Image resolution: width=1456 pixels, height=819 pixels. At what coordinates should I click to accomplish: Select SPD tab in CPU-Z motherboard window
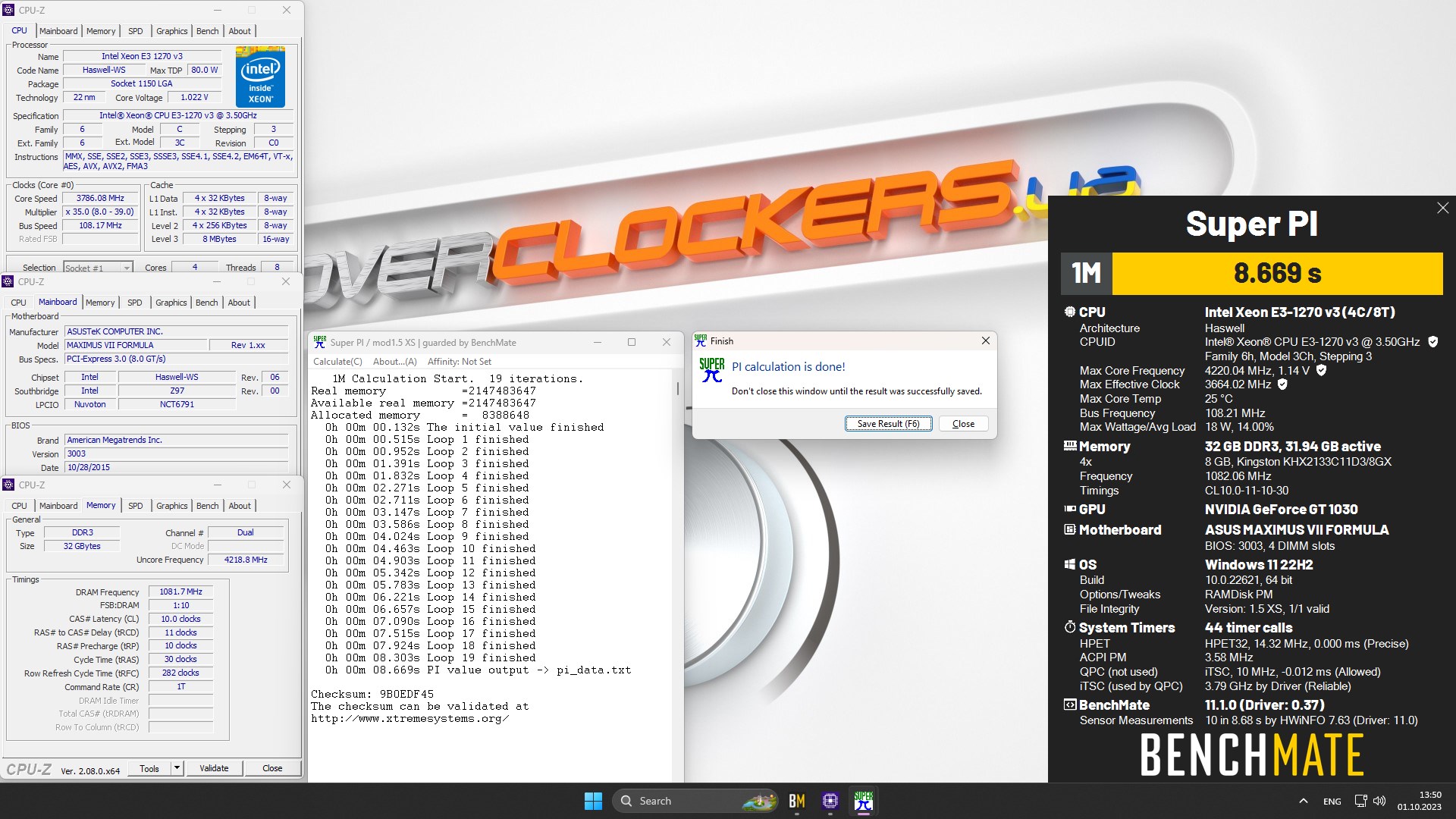point(135,303)
